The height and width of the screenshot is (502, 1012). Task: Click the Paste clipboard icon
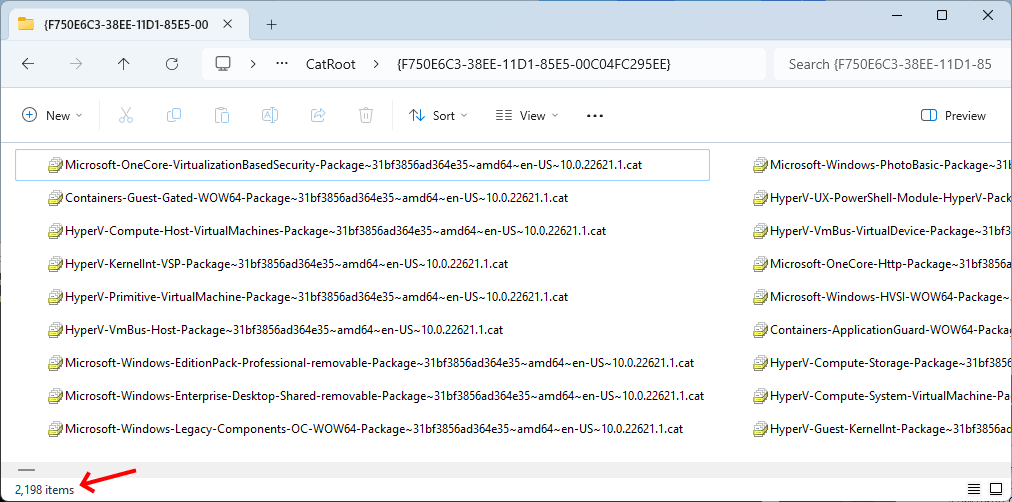222,116
